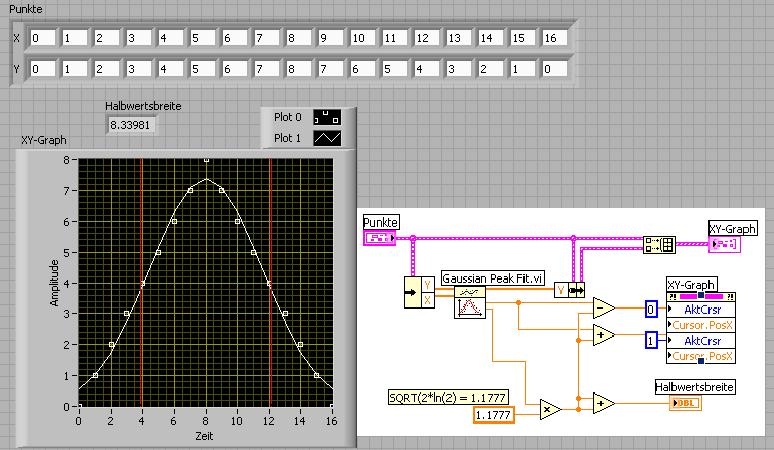Screen dimensions: 774x450
Task: Click the Gaussian Peak Fit VI icon
Action: point(469,302)
